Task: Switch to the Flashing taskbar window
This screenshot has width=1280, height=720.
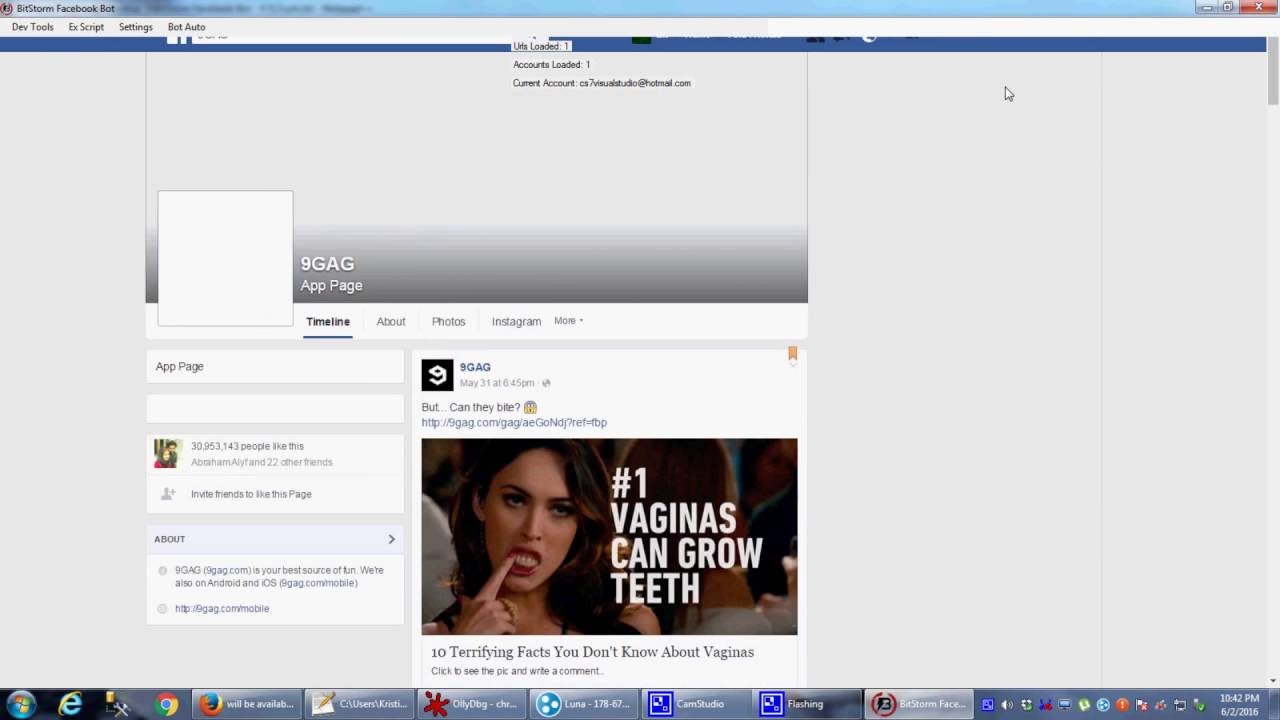Action: 807,704
